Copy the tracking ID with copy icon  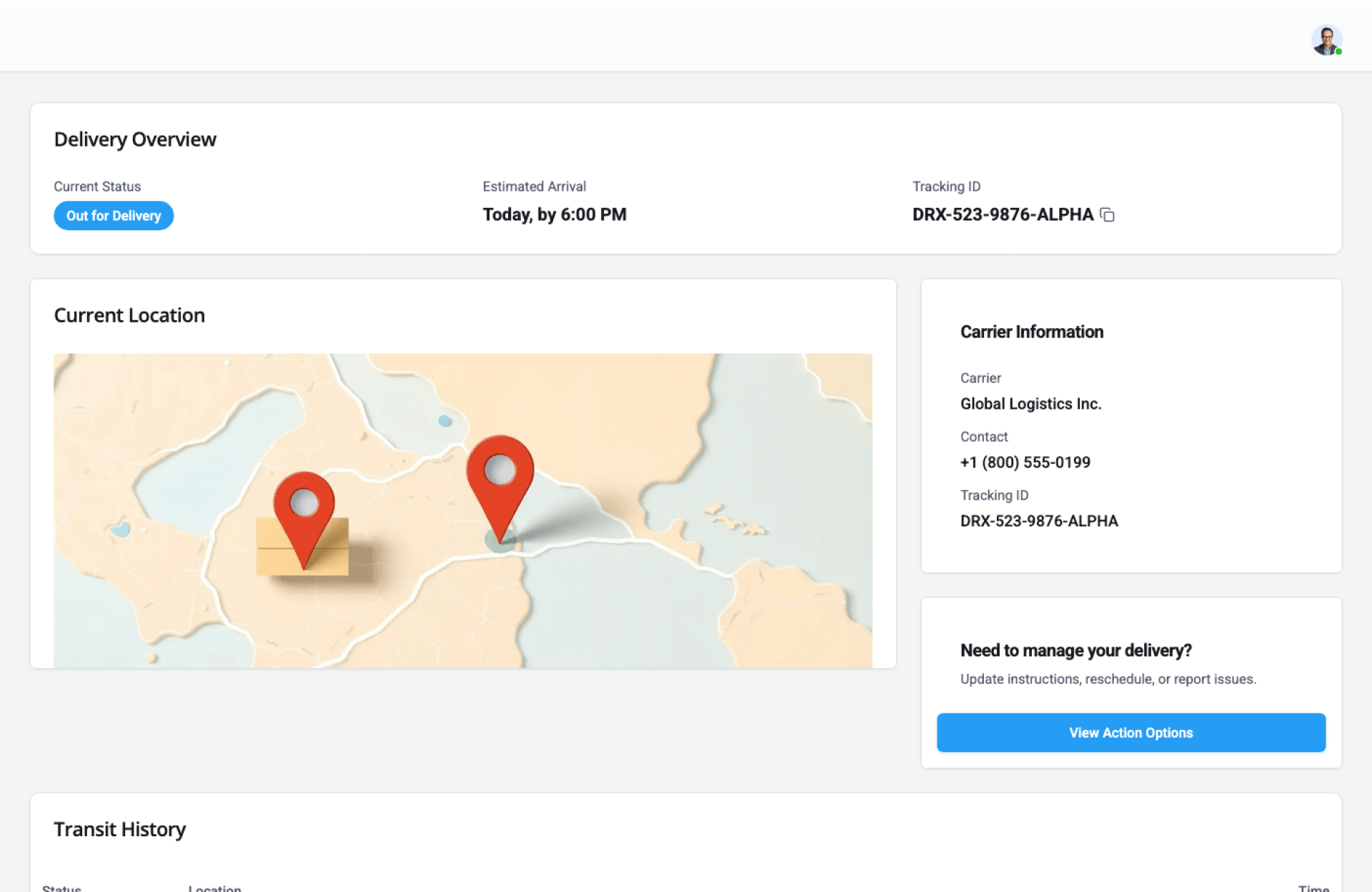click(1107, 215)
